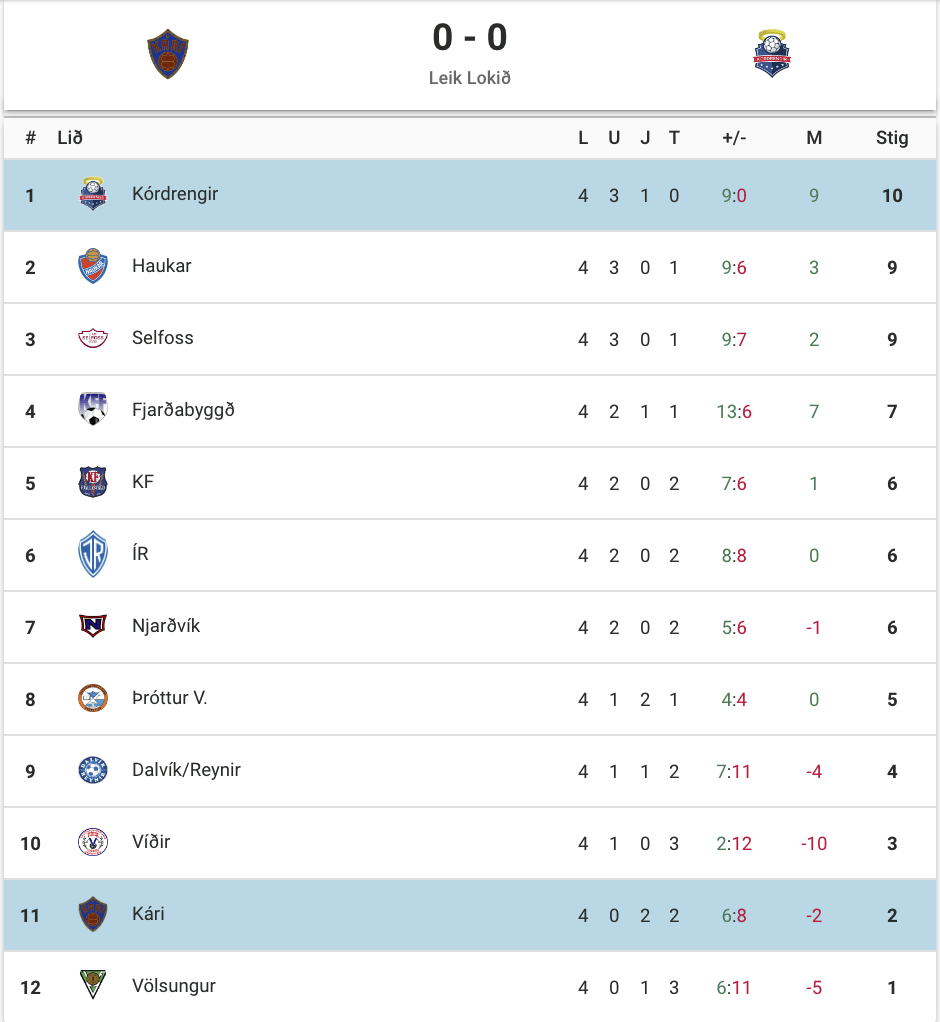Sort by the Stig column header
This screenshot has height=1022, width=940.
(892, 138)
